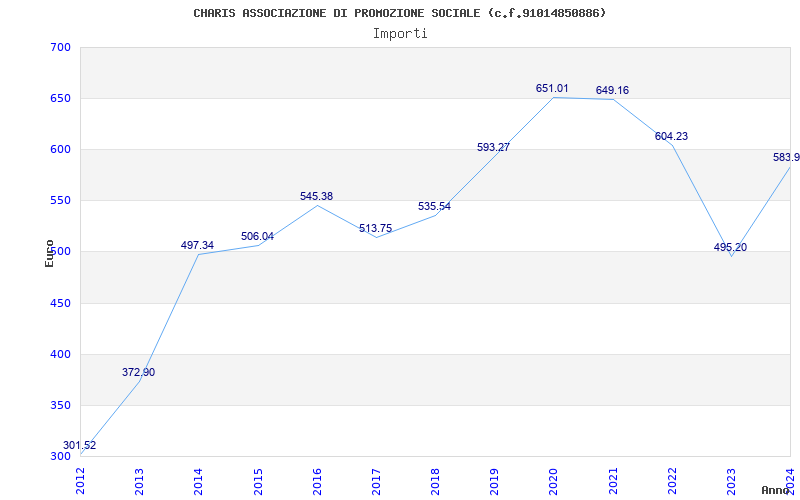
Task: Click the 495.20 data label
Action: [730, 247]
